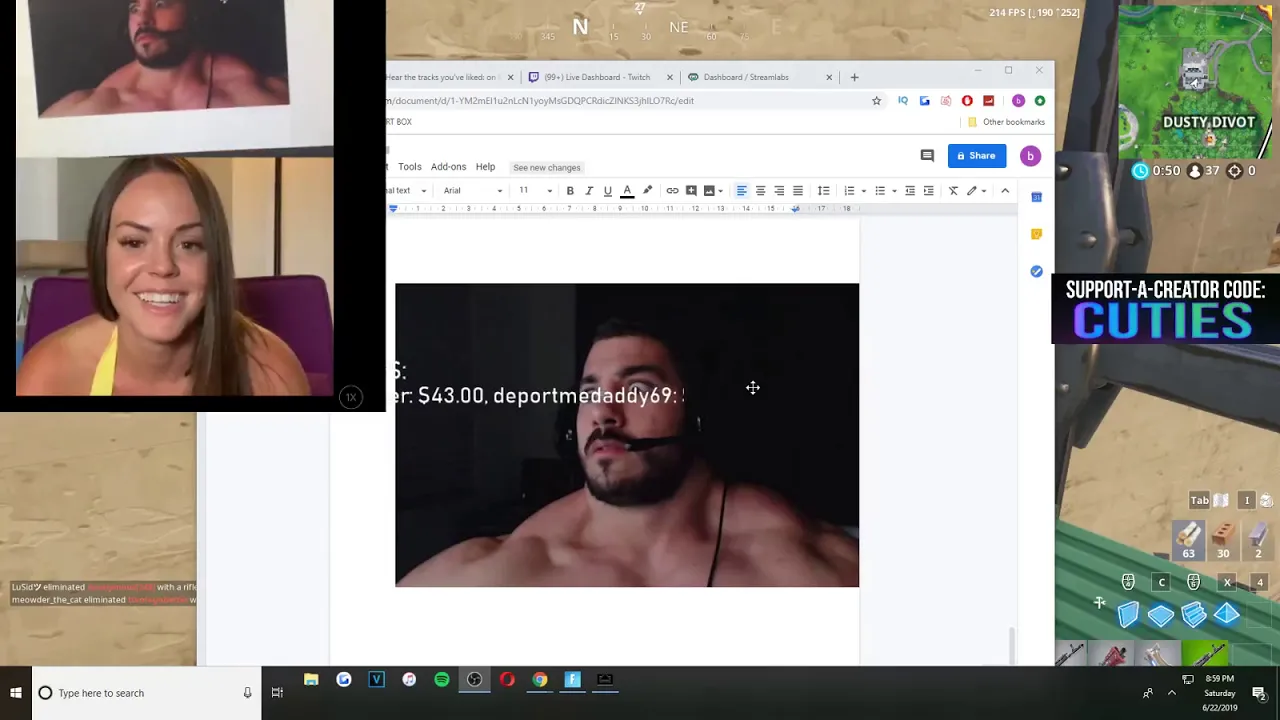Open the paragraph style dropdown

point(408,191)
